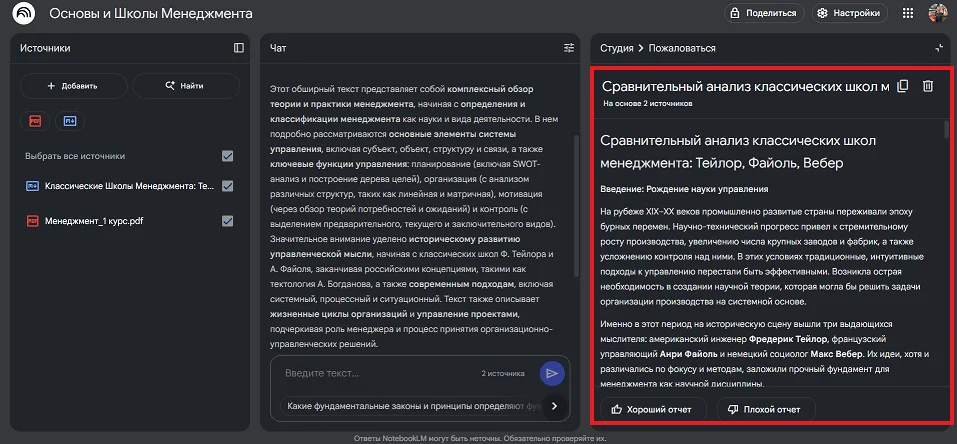Open the account avatar menu

click(938, 14)
